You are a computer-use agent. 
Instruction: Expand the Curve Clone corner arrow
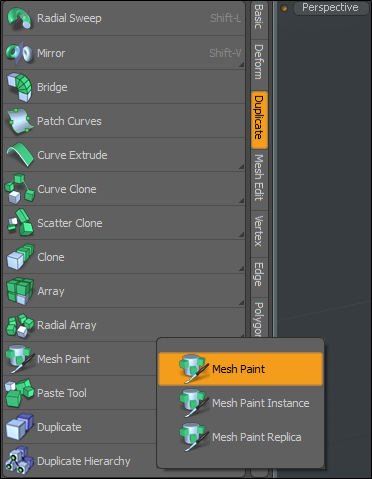241,200
